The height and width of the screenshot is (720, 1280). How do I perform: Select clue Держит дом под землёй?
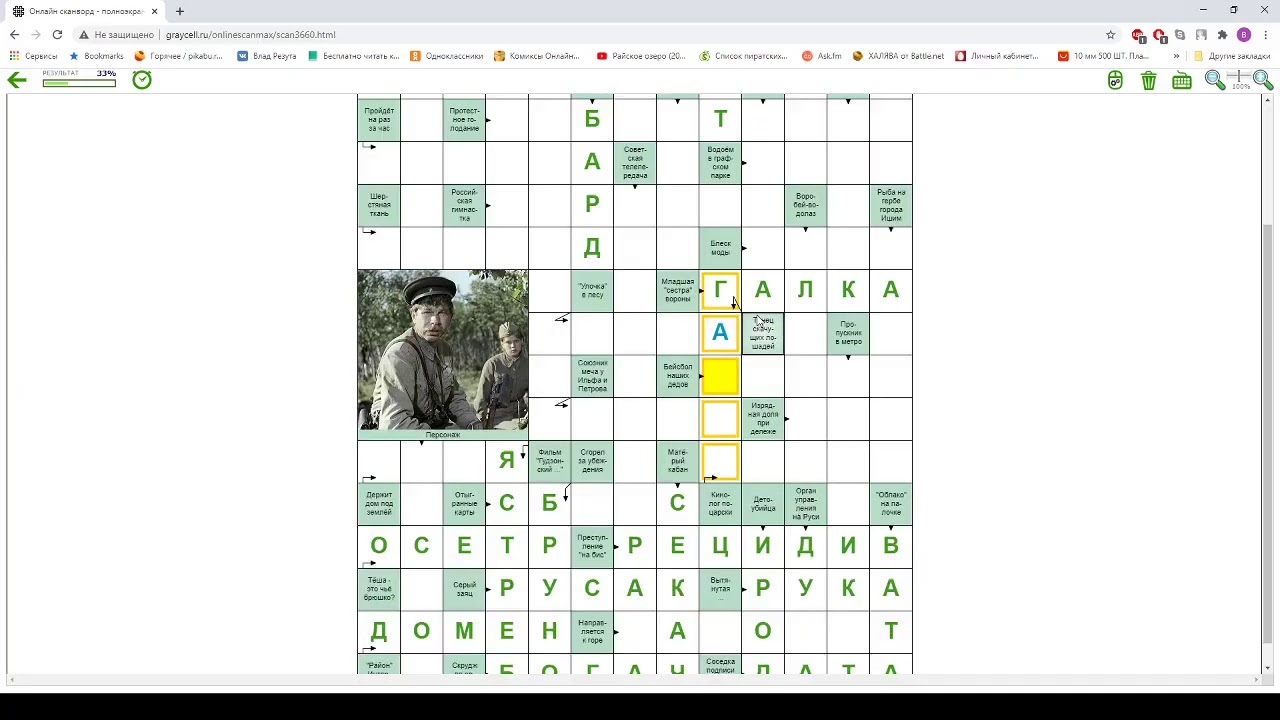379,504
